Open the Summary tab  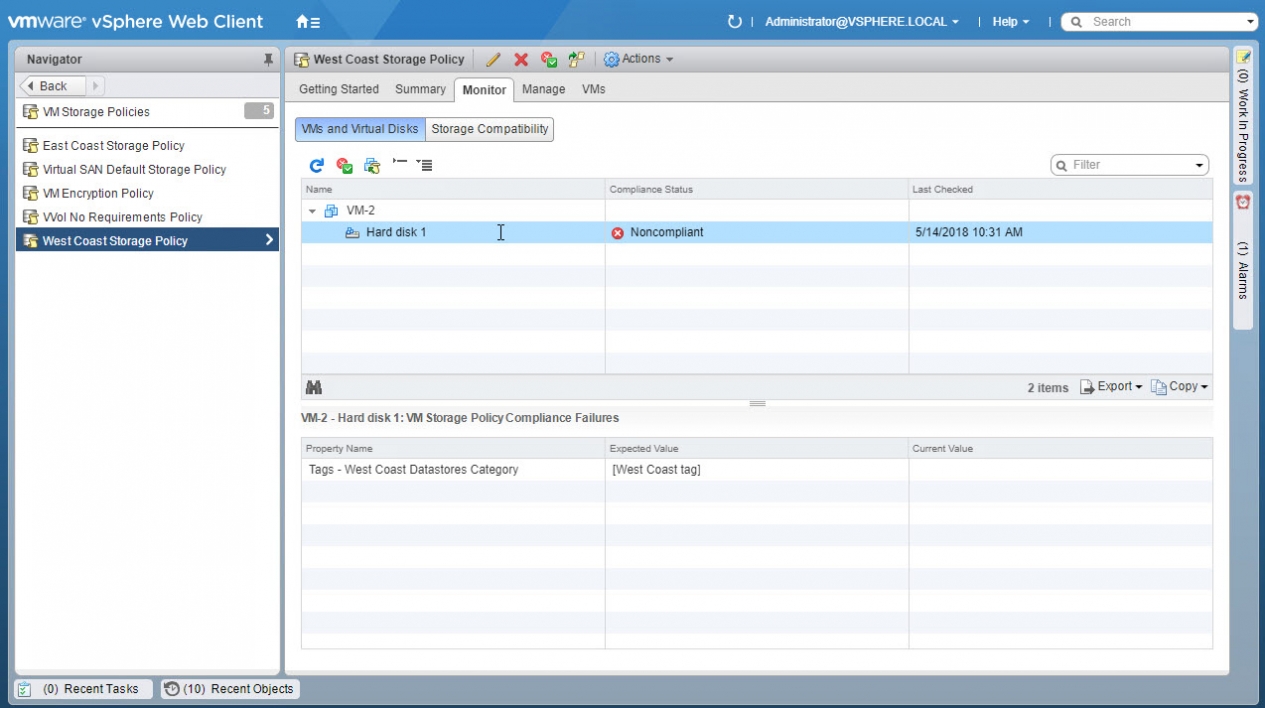pos(420,89)
